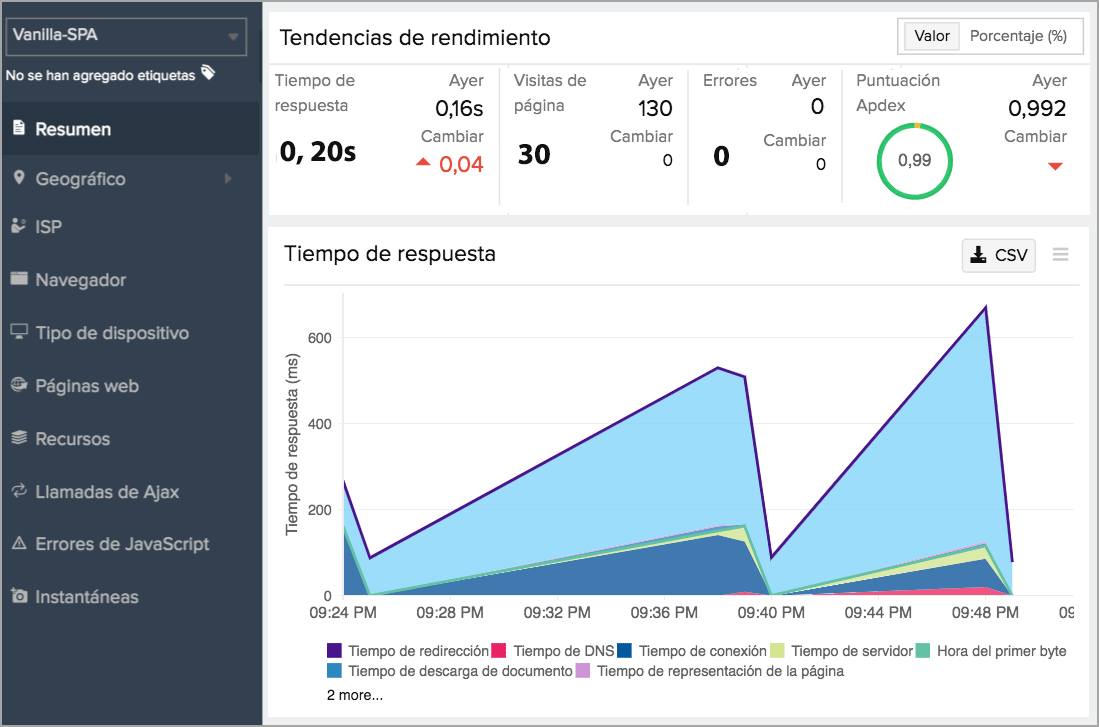Click the purple Tiempo de redirección color swatch
The image size is (1099, 727).
(x=334, y=651)
